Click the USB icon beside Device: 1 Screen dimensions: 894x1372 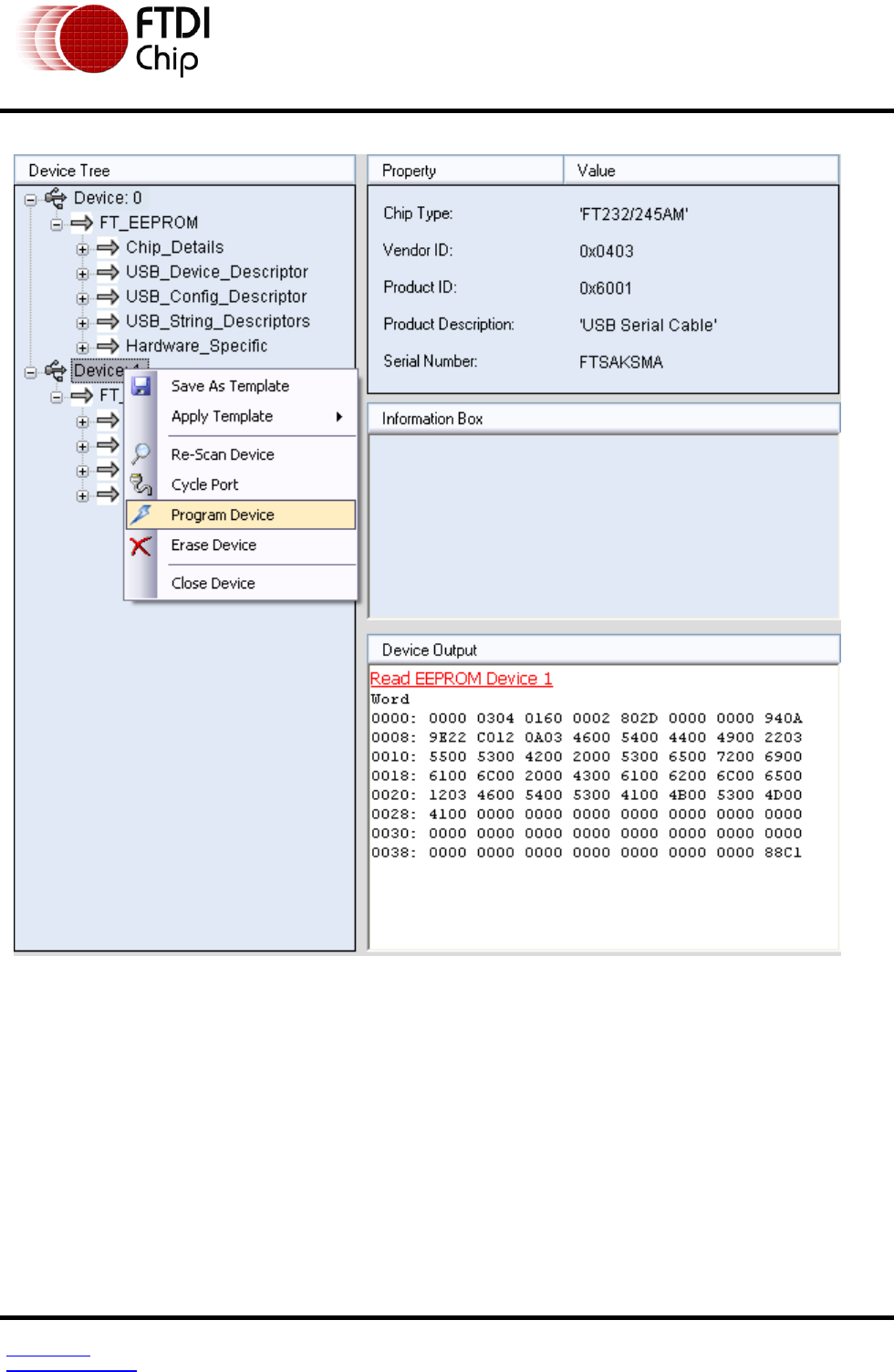[x=56, y=370]
